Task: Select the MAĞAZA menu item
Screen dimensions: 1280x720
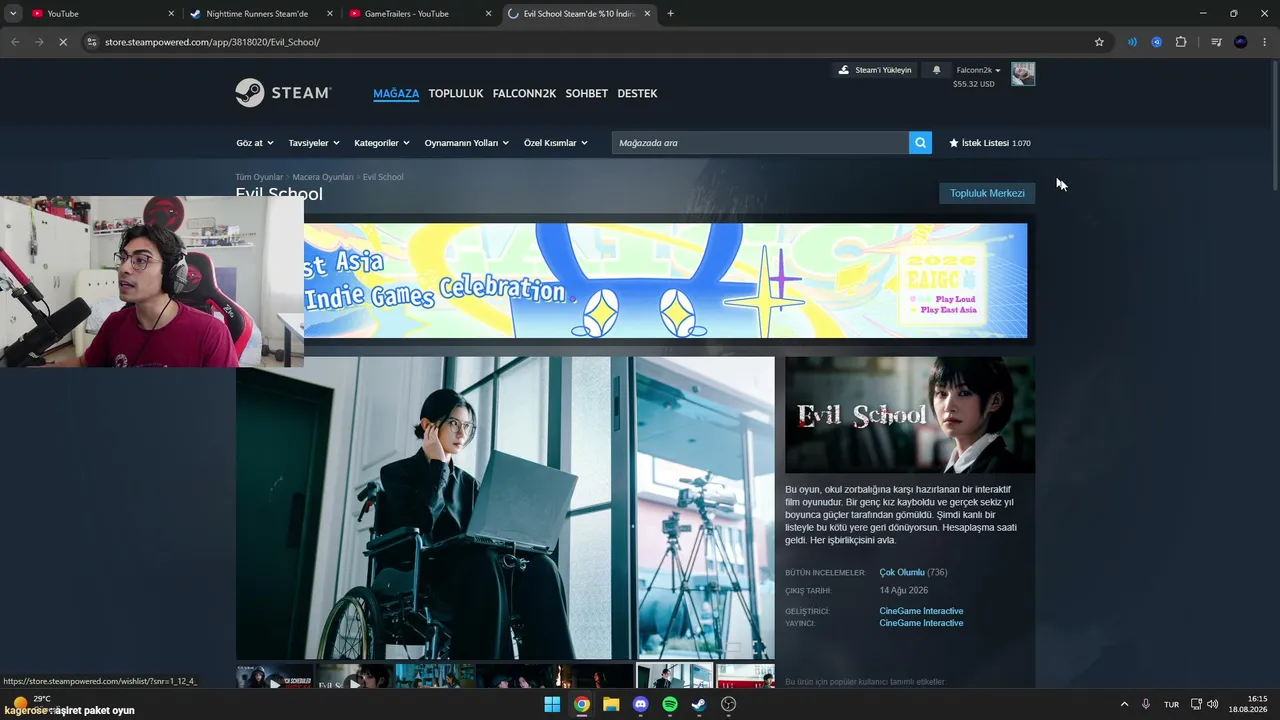Action: point(396,93)
